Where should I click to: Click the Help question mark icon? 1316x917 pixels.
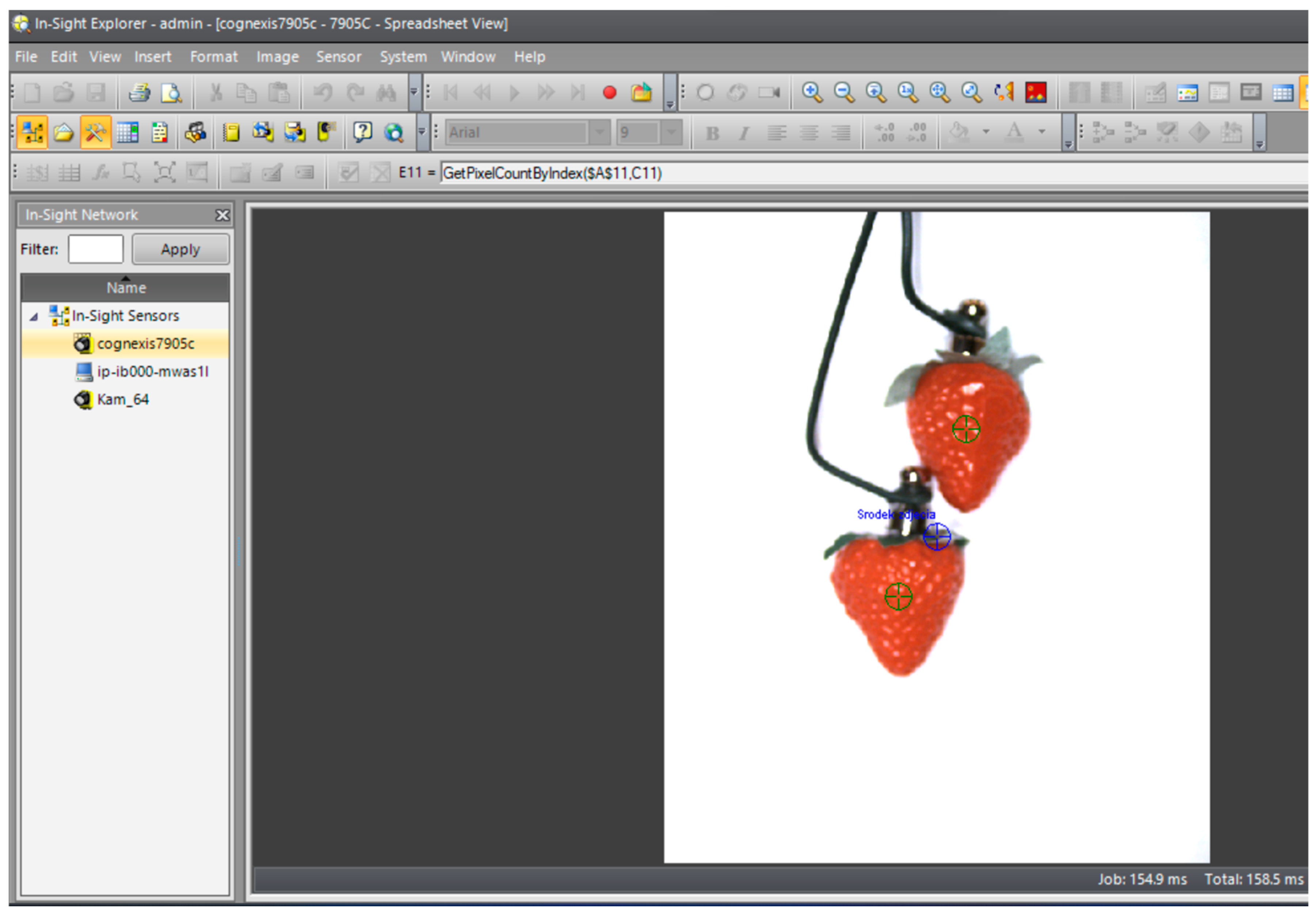[362, 132]
